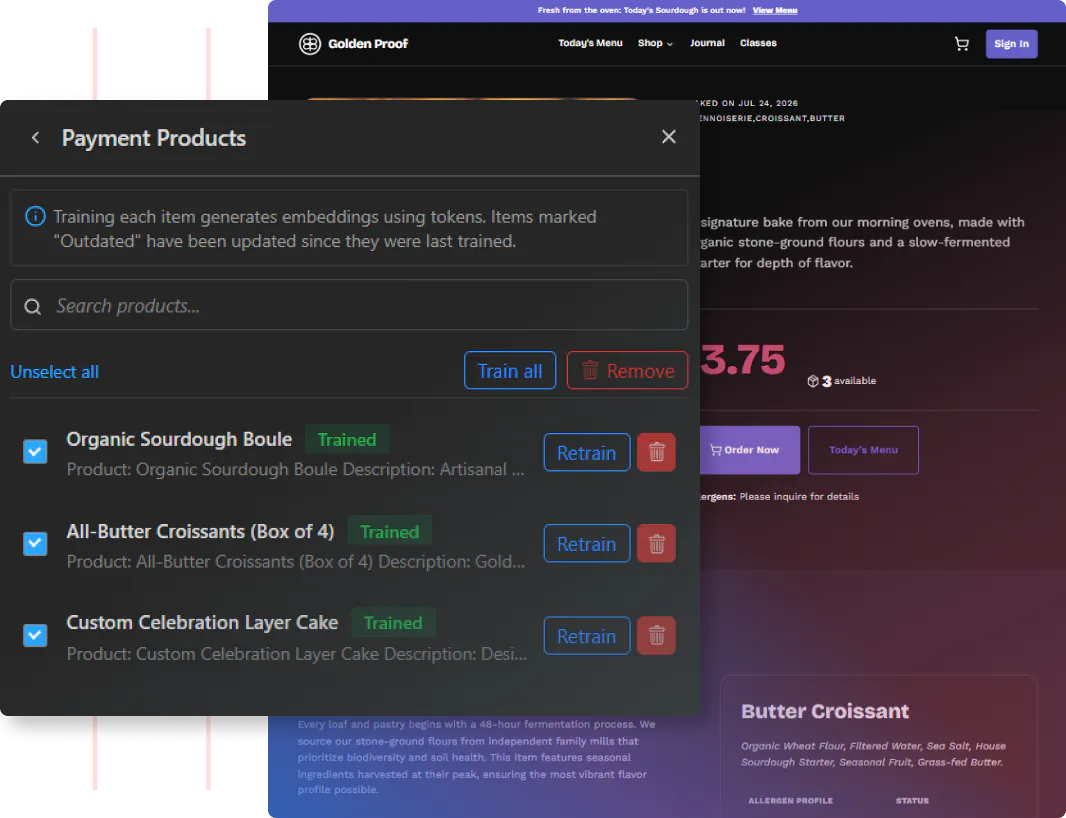Retrain All-Butter Croissants (Box of 4)
1066x818 pixels.
[x=587, y=543]
